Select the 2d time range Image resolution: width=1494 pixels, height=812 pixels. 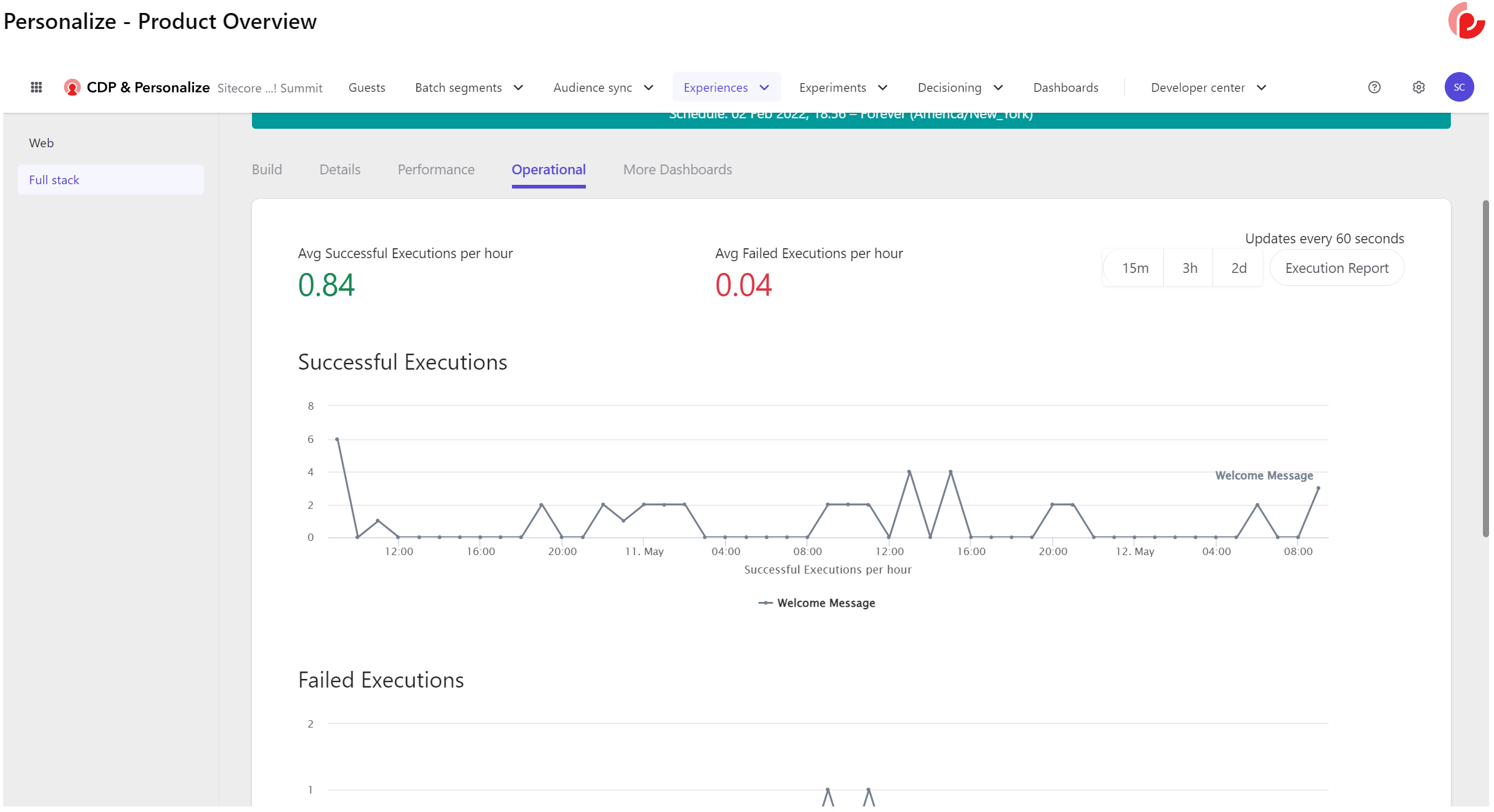click(1238, 268)
